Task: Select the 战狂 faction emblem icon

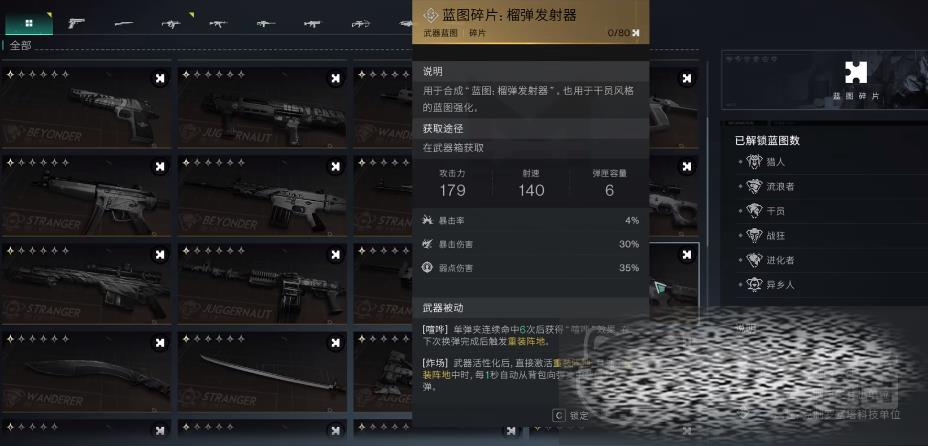Action: pyautogui.click(x=754, y=235)
